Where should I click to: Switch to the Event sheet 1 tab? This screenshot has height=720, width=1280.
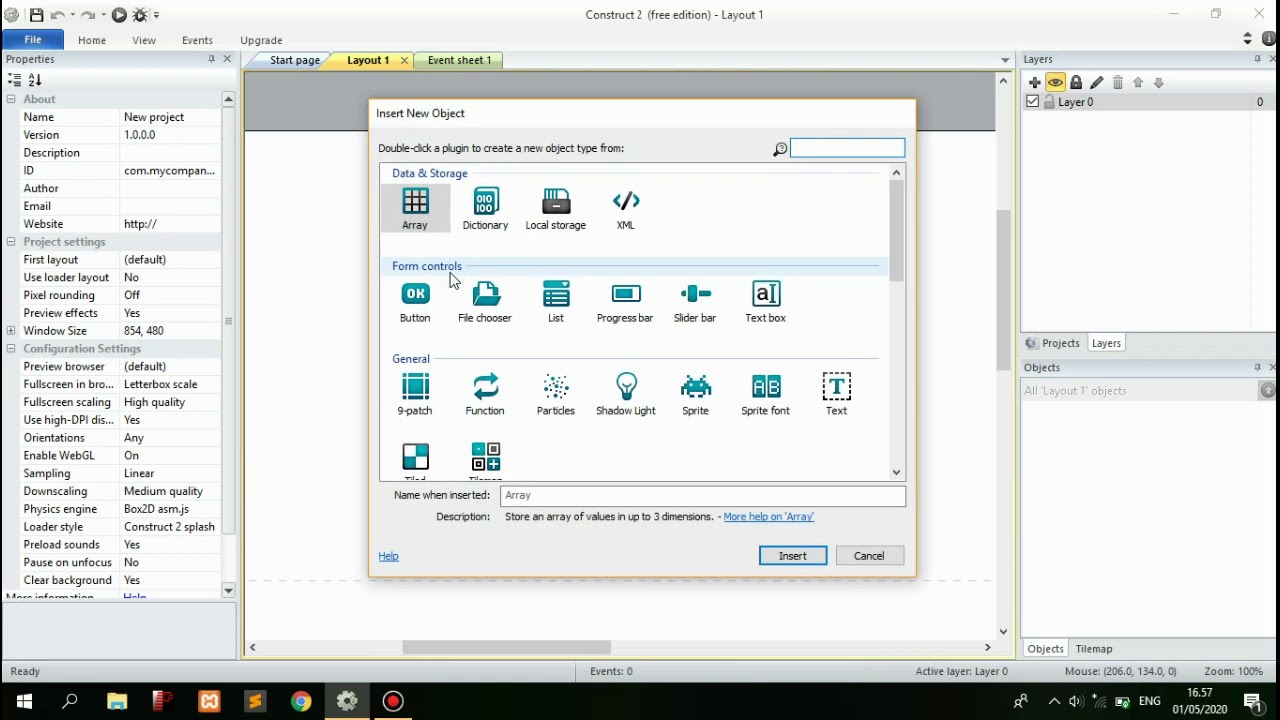coord(459,60)
